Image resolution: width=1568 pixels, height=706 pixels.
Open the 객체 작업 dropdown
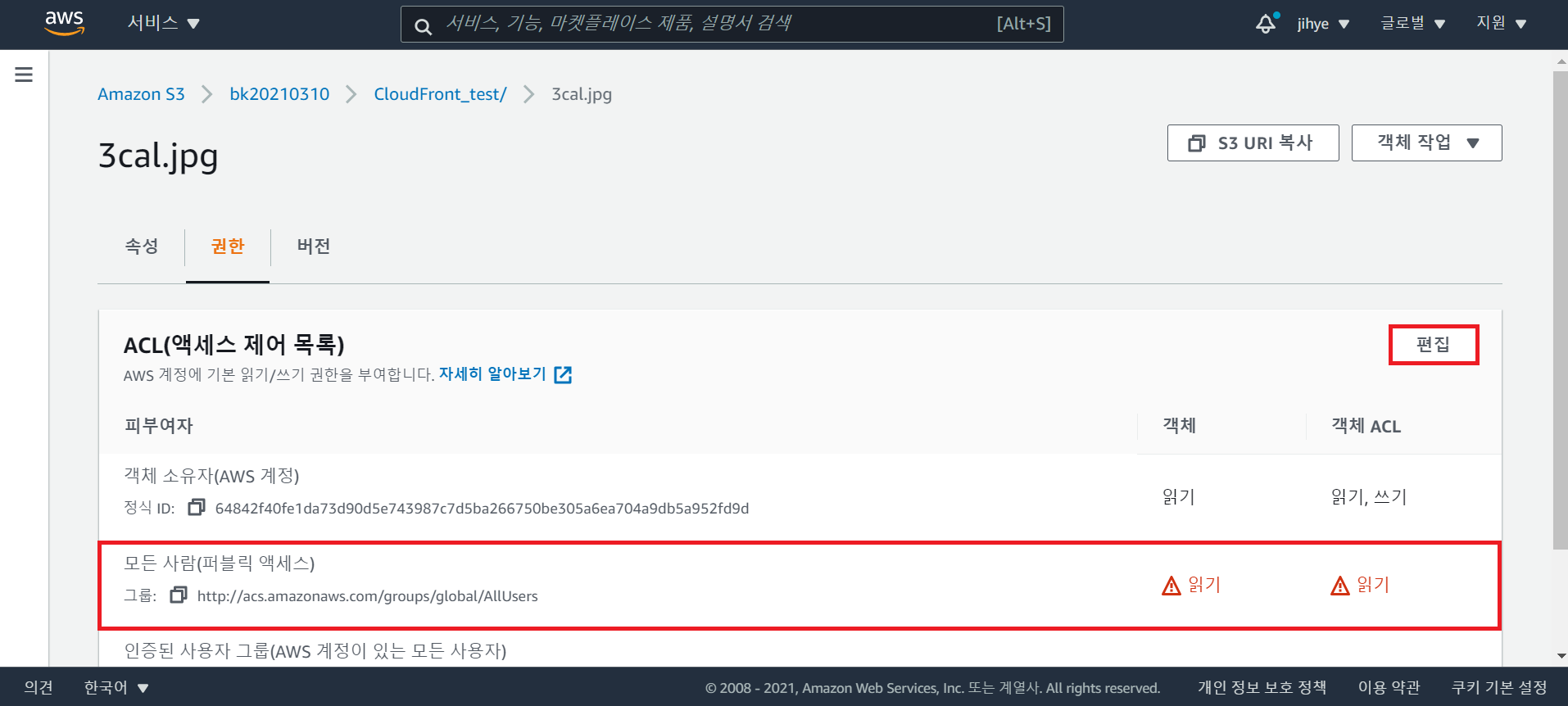[x=1426, y=143]
